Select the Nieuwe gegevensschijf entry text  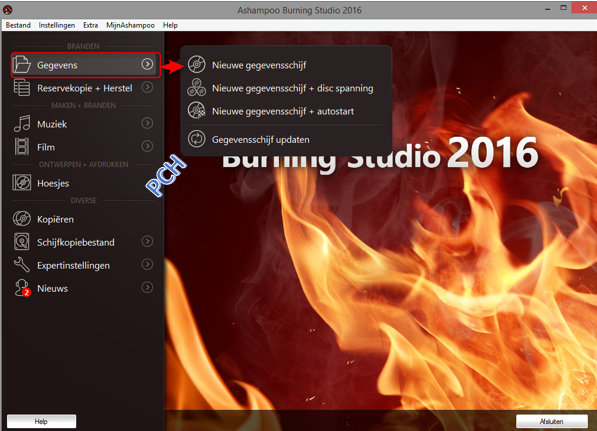tap(259, 65)
